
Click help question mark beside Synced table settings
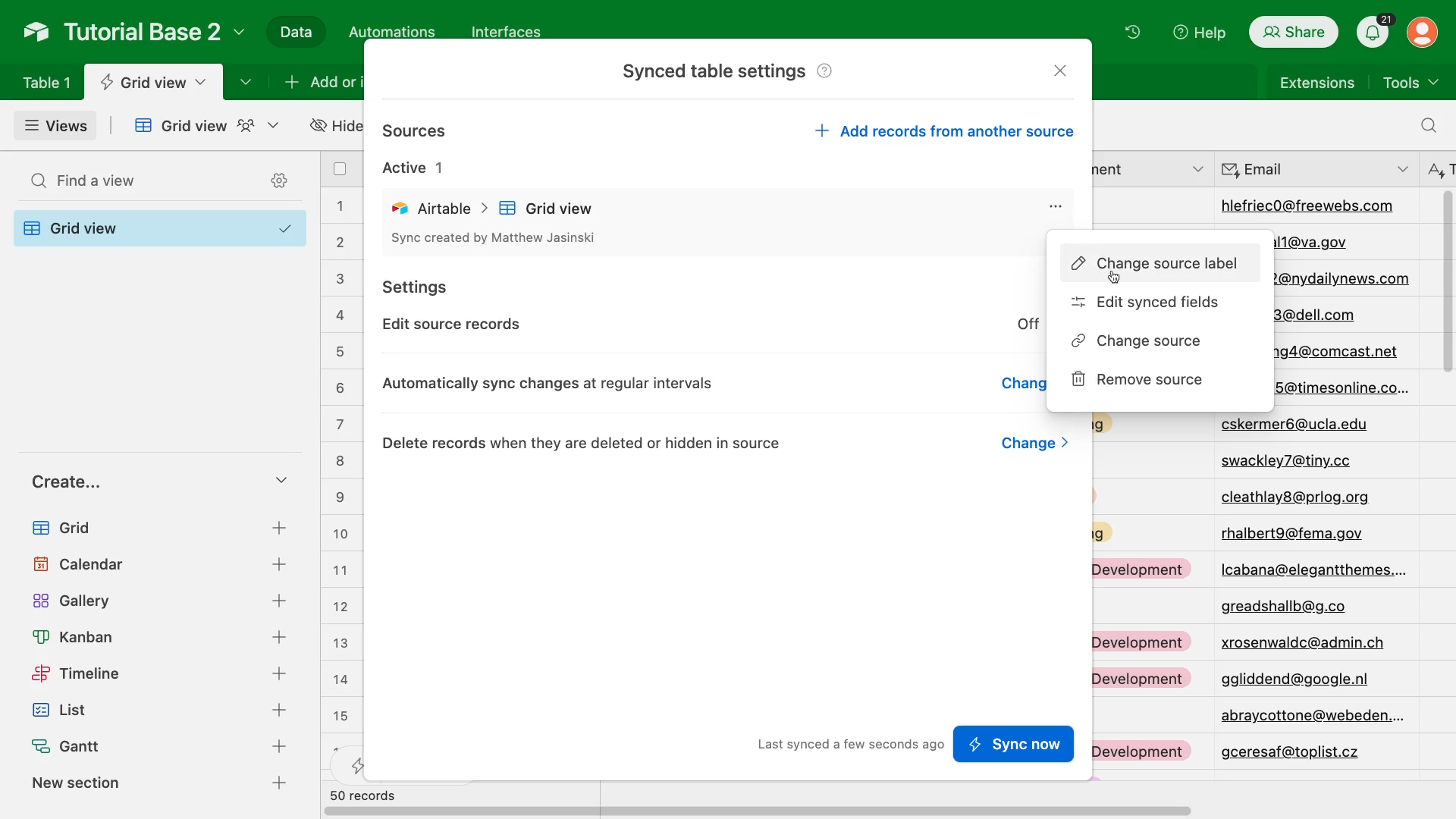tap(824, 71)
